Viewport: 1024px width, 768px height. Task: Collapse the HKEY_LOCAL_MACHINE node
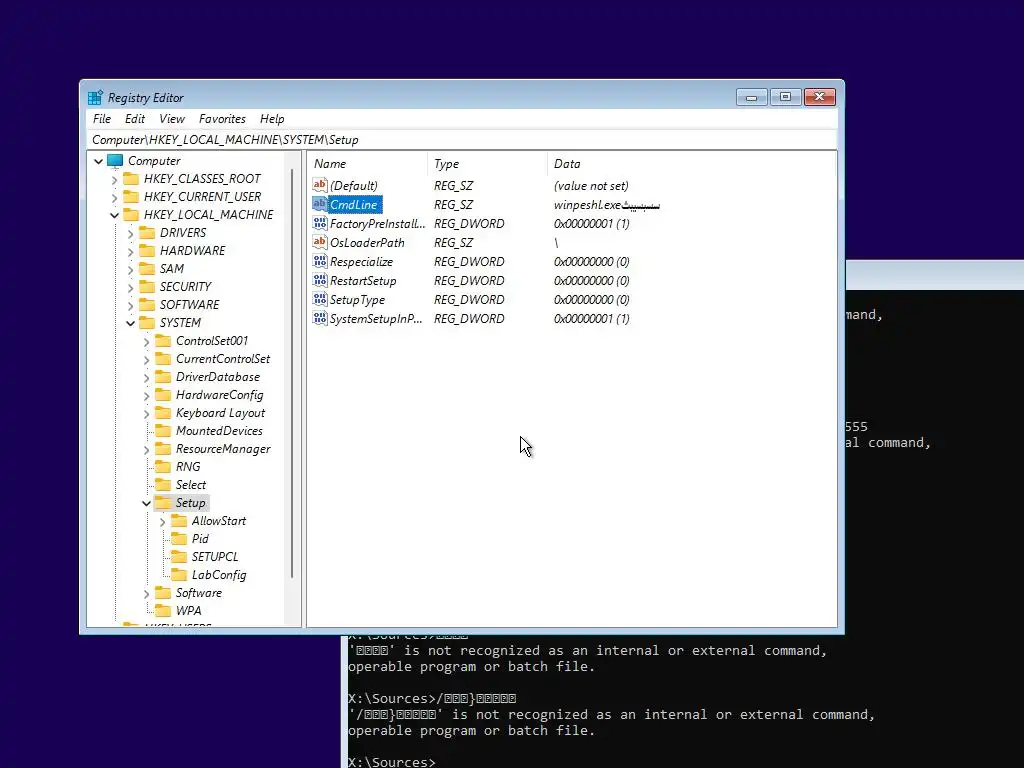[x=114, y=215]
